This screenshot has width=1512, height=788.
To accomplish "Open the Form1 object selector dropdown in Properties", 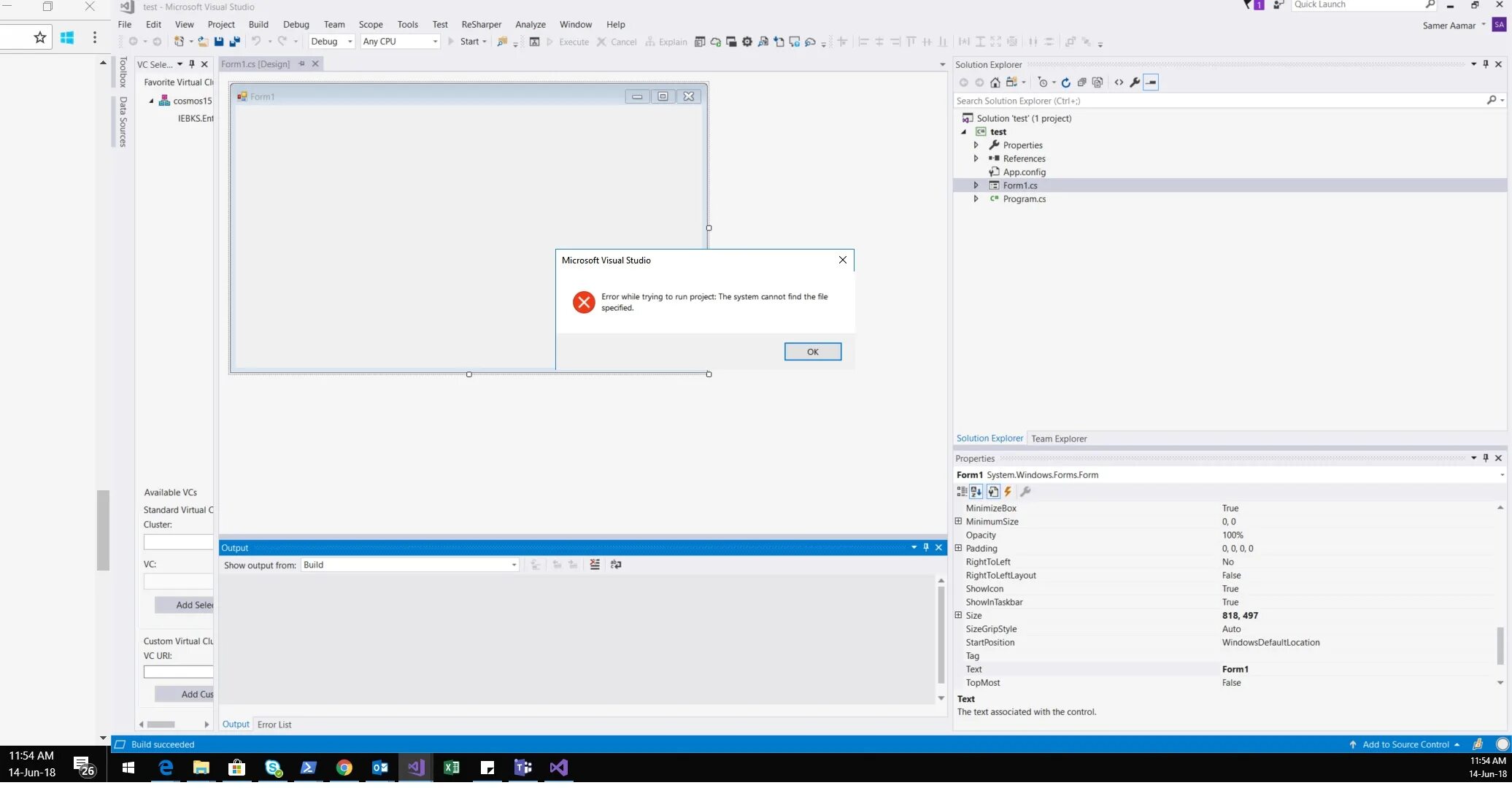I will [x=1502, y=475].
